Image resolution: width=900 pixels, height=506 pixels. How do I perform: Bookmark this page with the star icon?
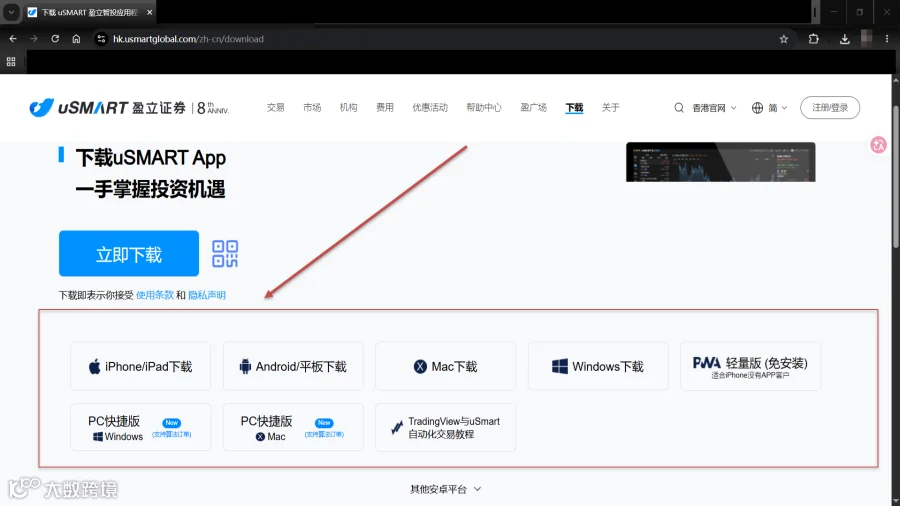[783, 39]
